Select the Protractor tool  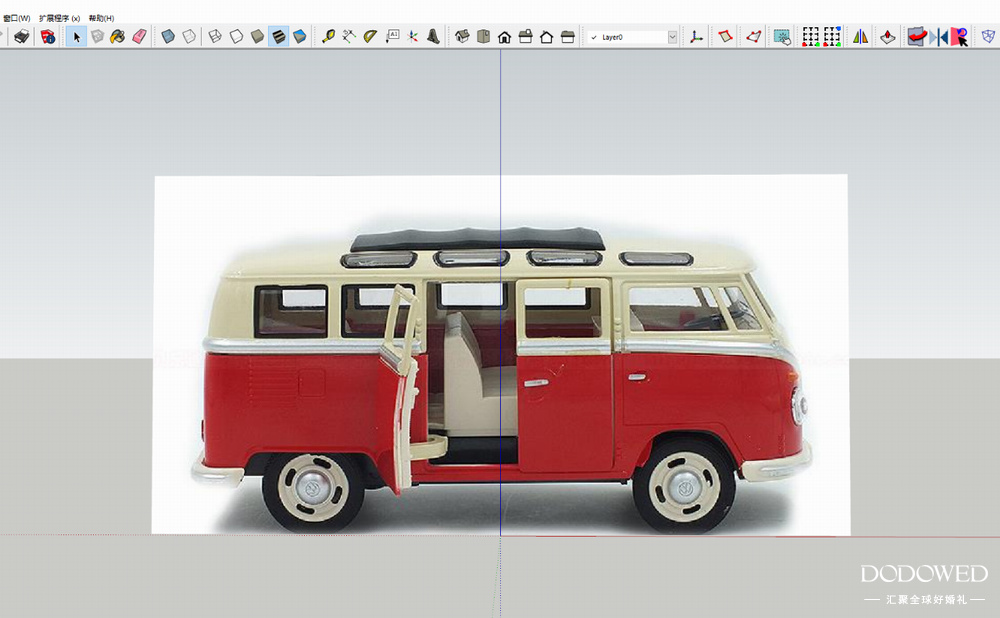coord(370,37)
